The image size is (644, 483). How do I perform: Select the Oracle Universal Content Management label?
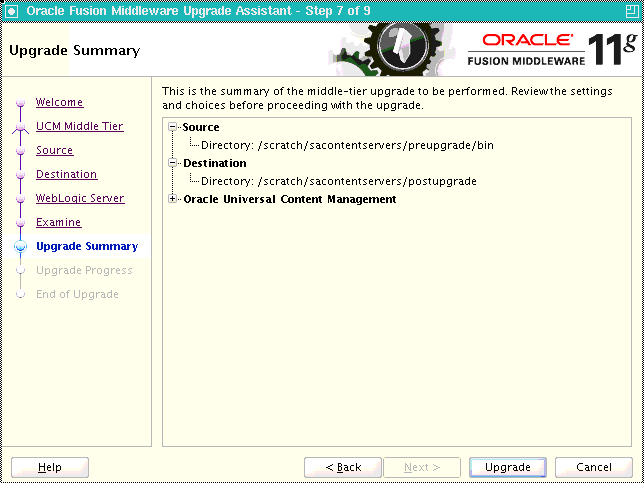click(x=290, y=199)
